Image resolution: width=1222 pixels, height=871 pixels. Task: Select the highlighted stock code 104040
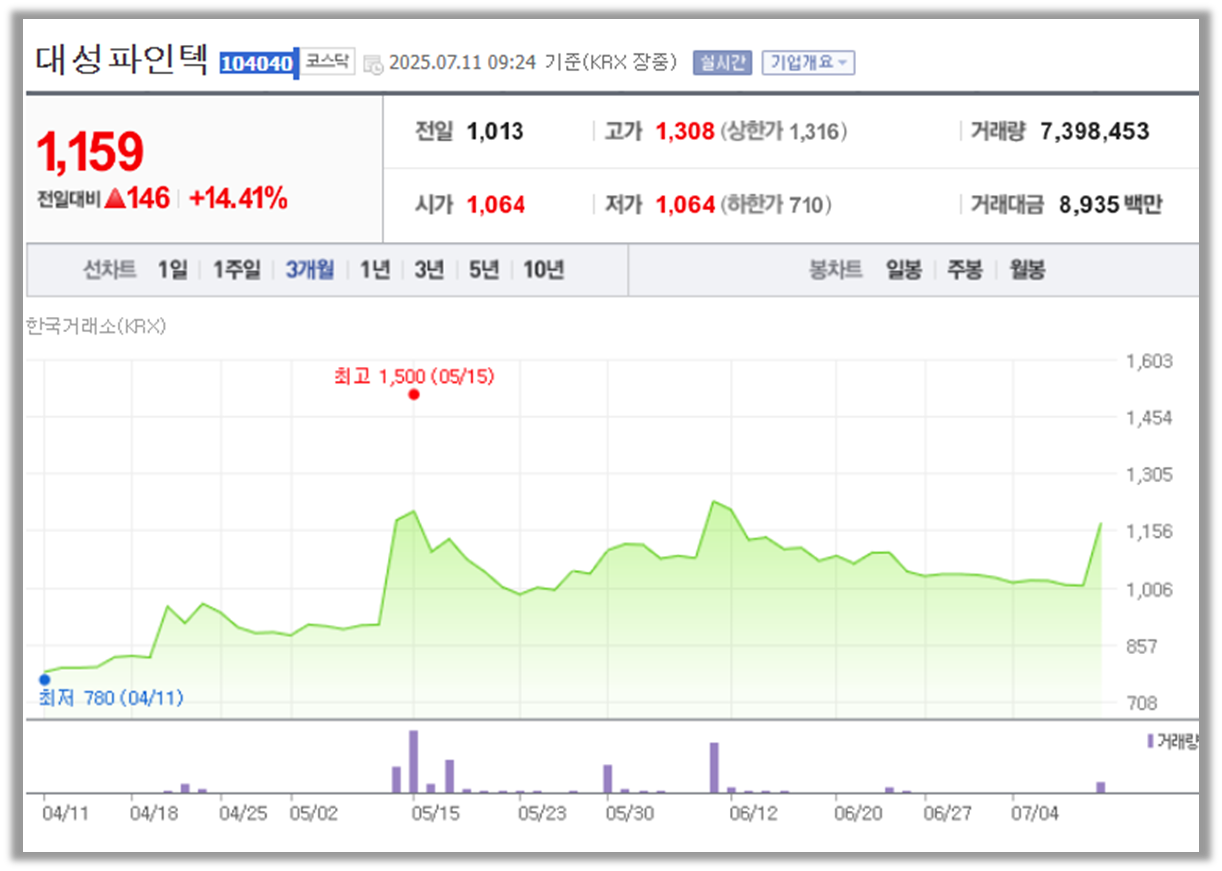pos(258,64)
